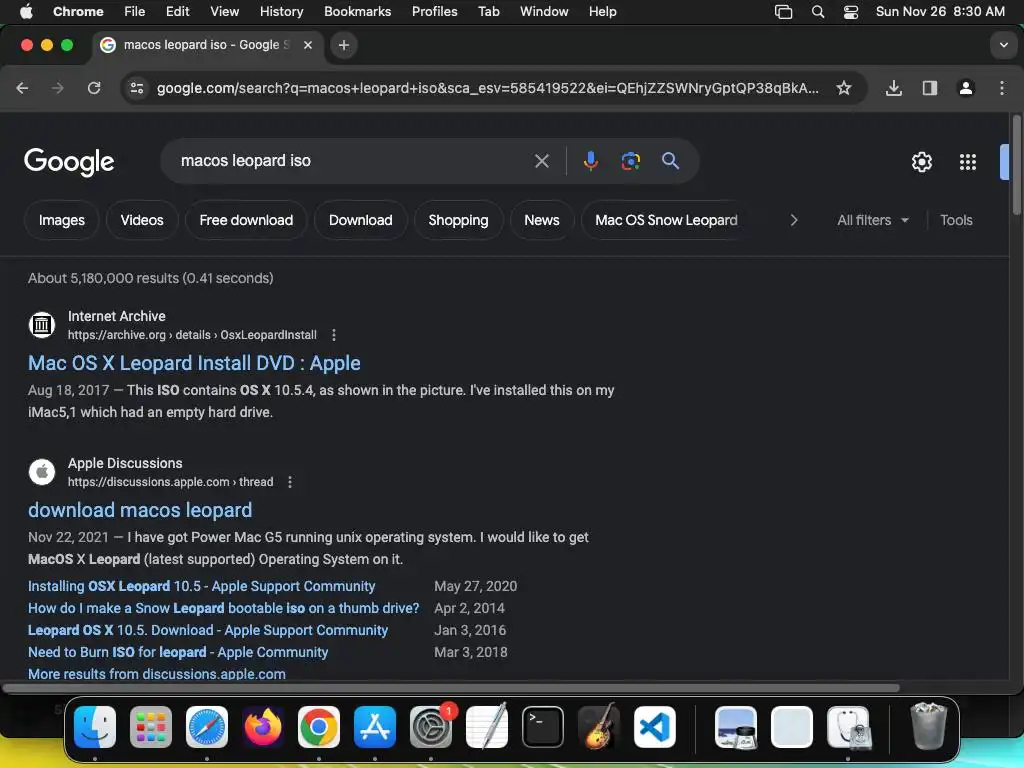Open Mac OS X Leopard Install DVD link

tap(194, 363)
